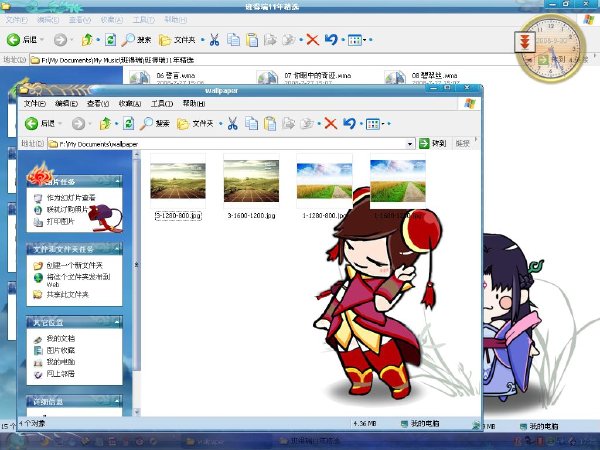Open 我的文档 under other places
Screen dimensions: 600x450
click(60, 339)
